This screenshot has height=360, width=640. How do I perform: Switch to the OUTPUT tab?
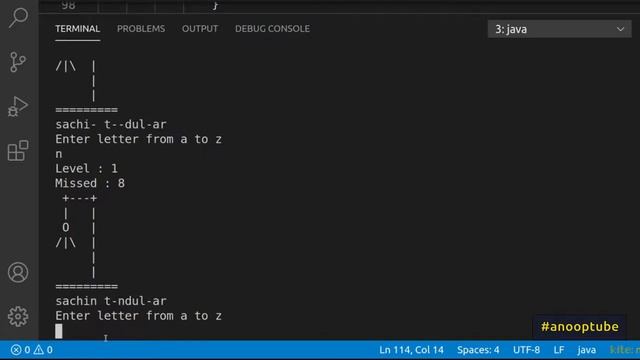pos(200,29)
